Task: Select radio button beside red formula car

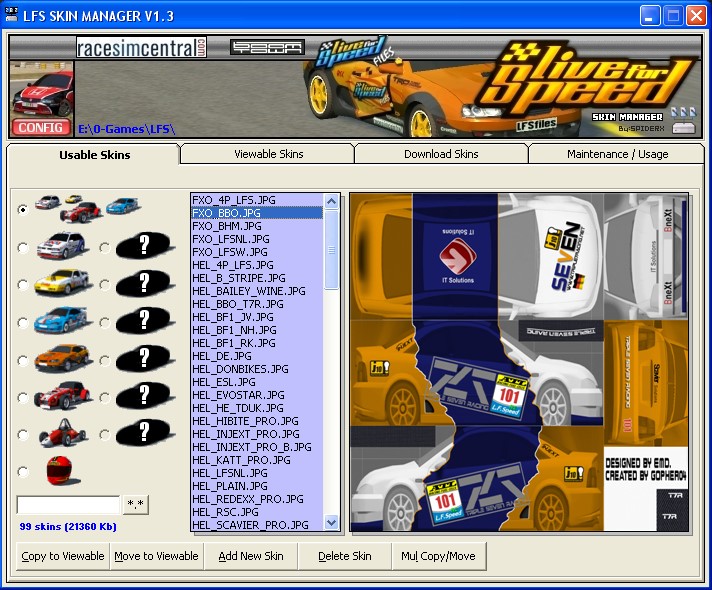Action: 23,435
